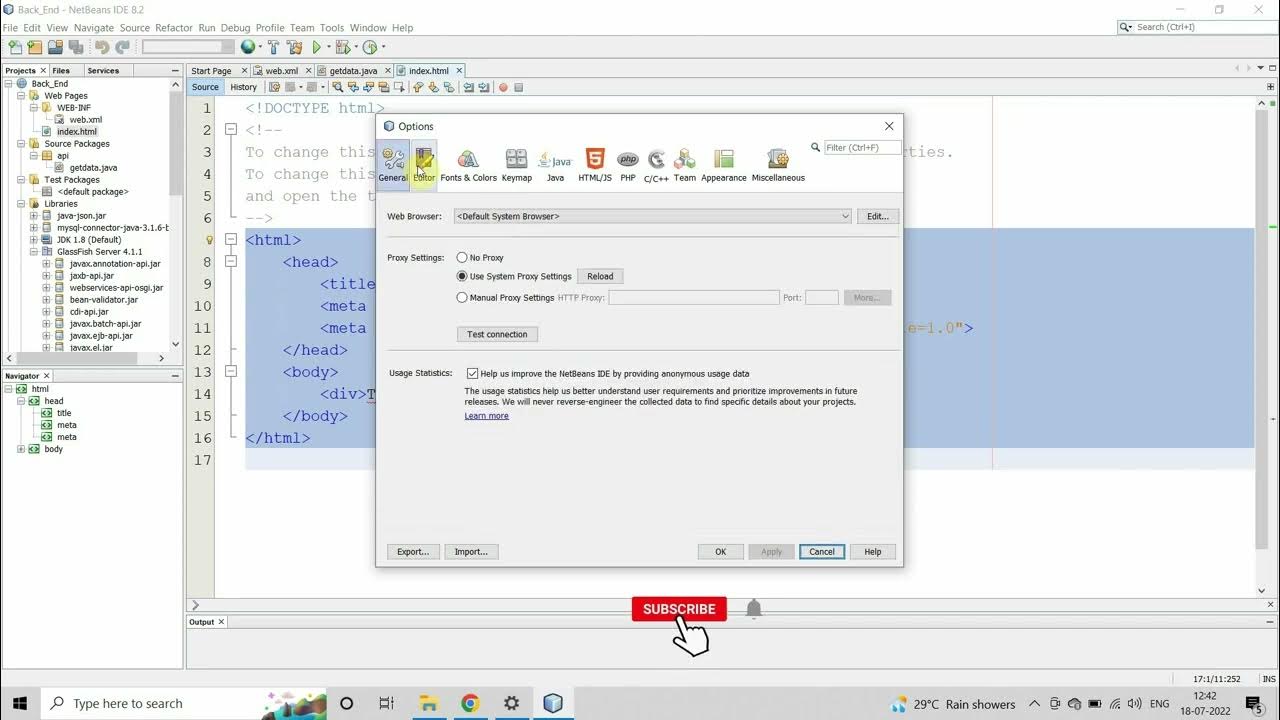1280x720 pixels.
Task: Expand the java-json.jar library node
Action: (x=33, y=216)
